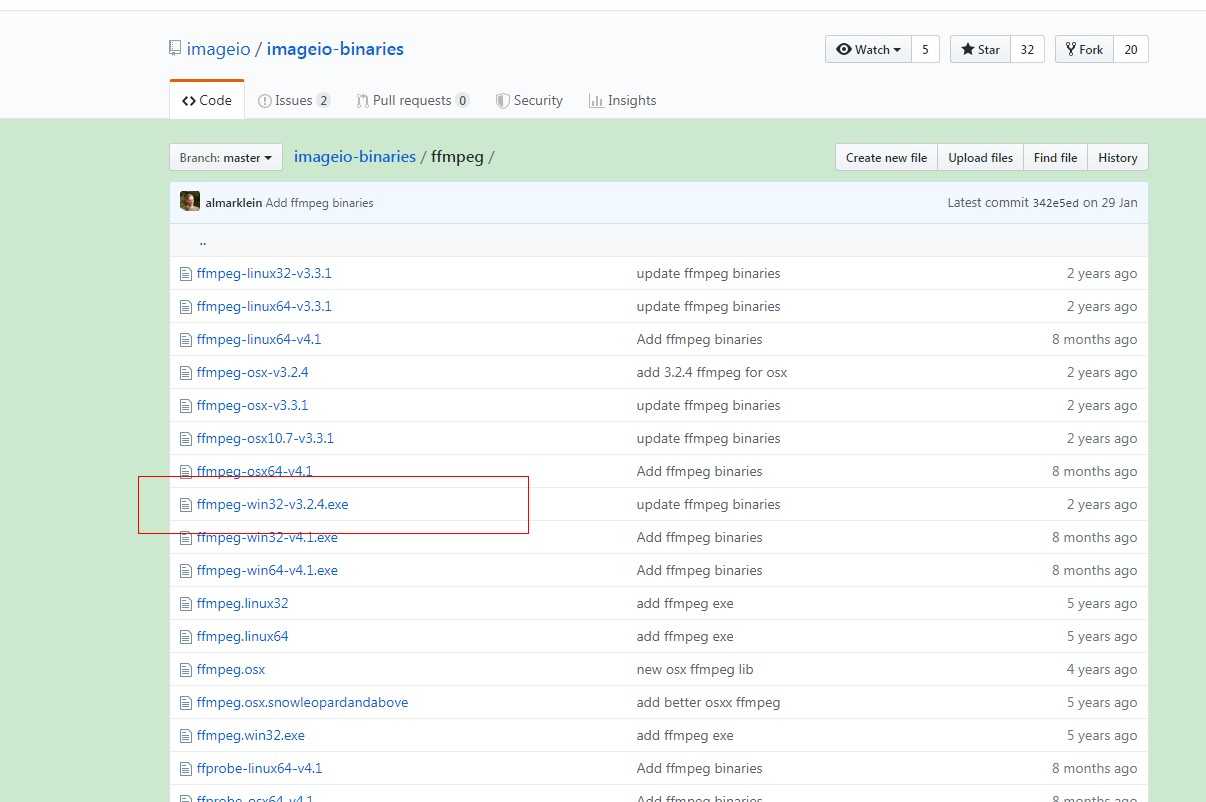Click the forks count 20
The image size is (1206, 802).
[1130, 49]
